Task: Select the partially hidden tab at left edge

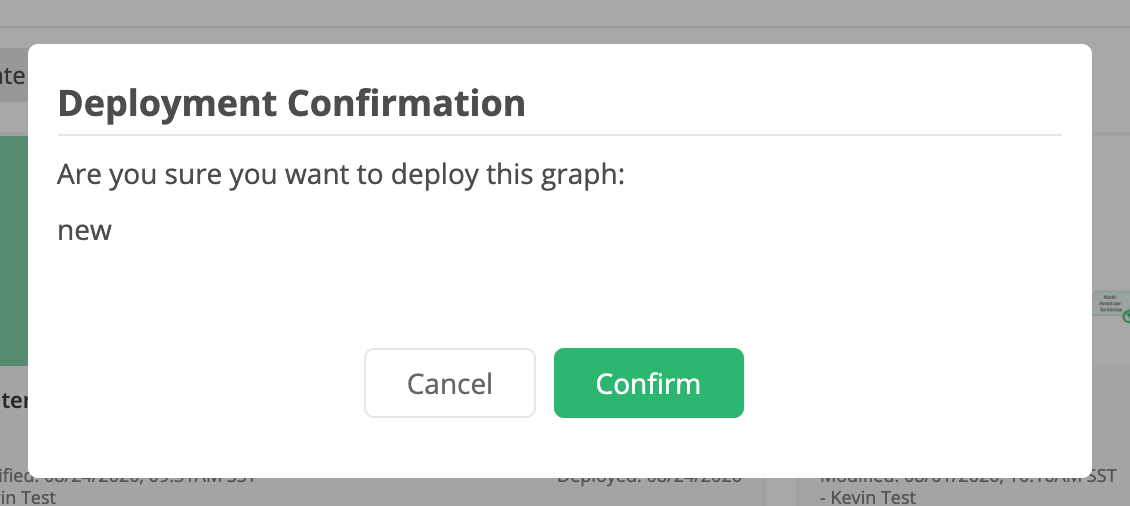Action: coord(12,76)
